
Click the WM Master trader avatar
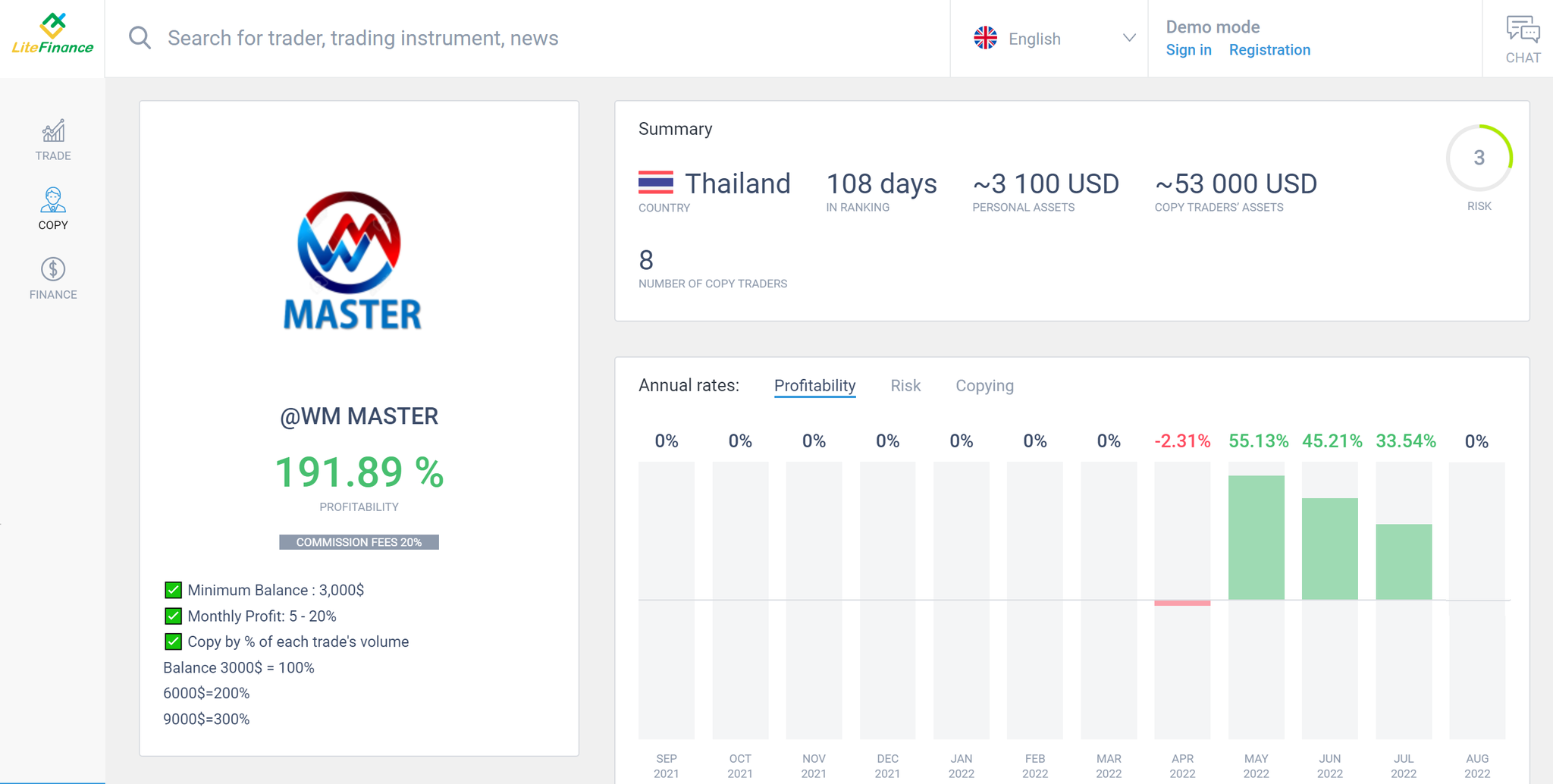click(x=351, y=260)
